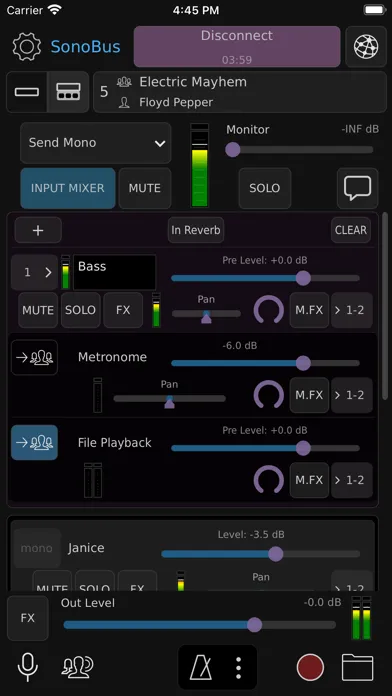Start recording with the red record button

click(310, 667)
